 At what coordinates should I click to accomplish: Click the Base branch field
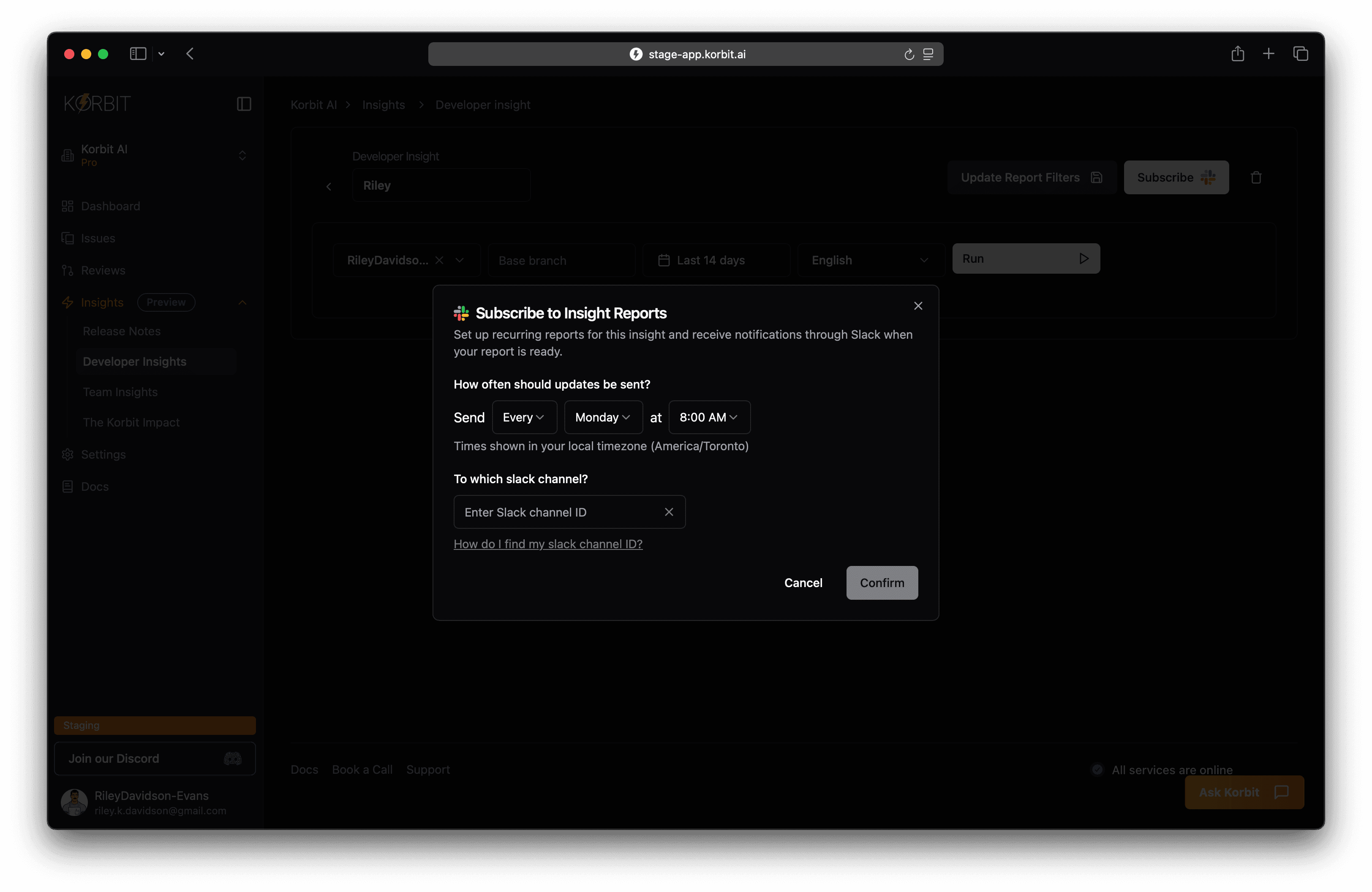coord(561,261)
